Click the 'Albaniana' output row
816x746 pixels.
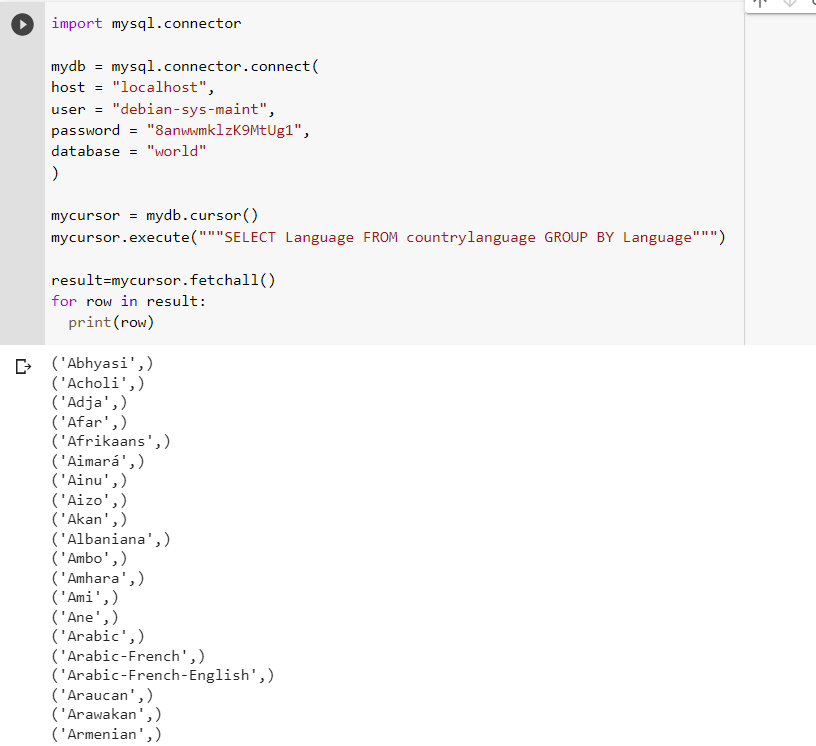(x=111, y=539)
